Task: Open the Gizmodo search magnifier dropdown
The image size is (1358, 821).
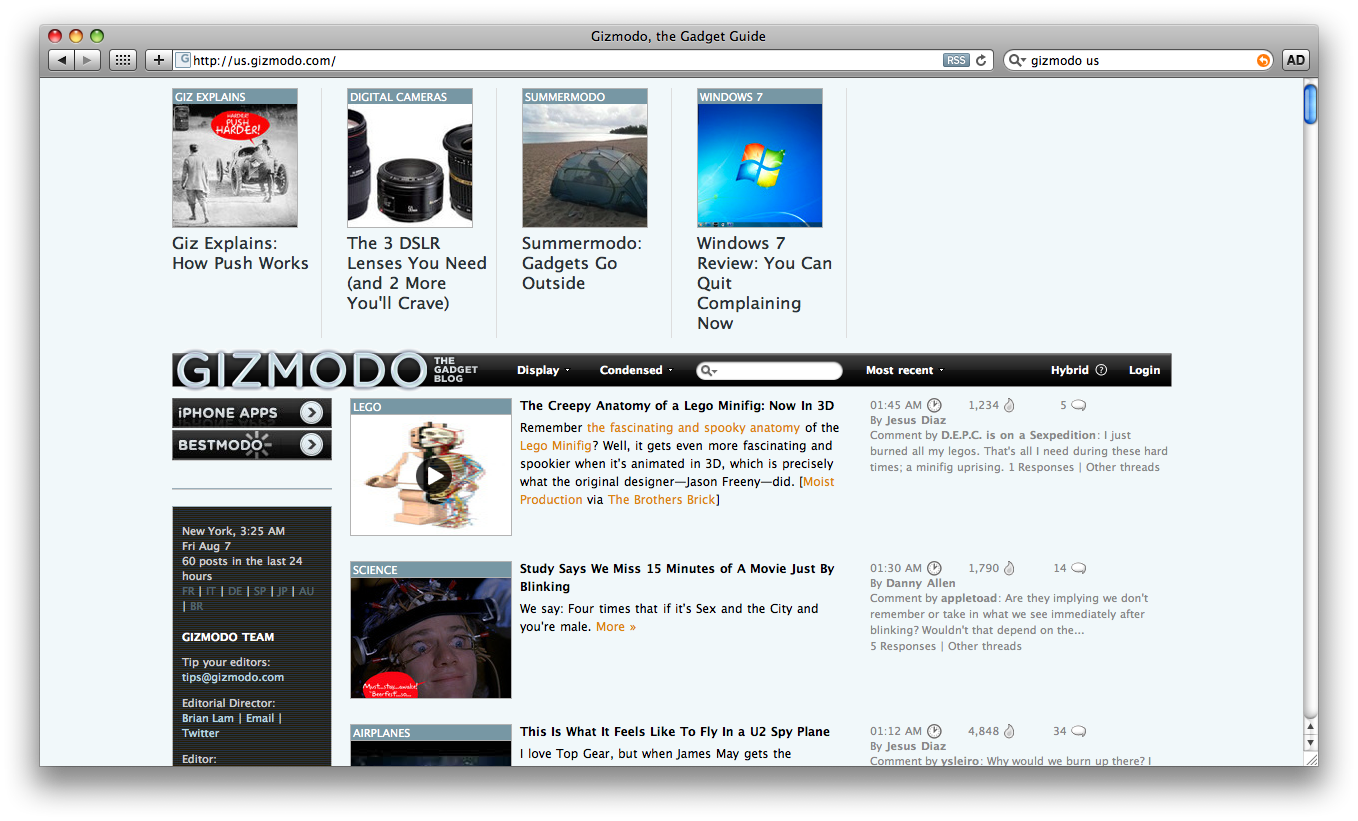Action: (709, 371)
